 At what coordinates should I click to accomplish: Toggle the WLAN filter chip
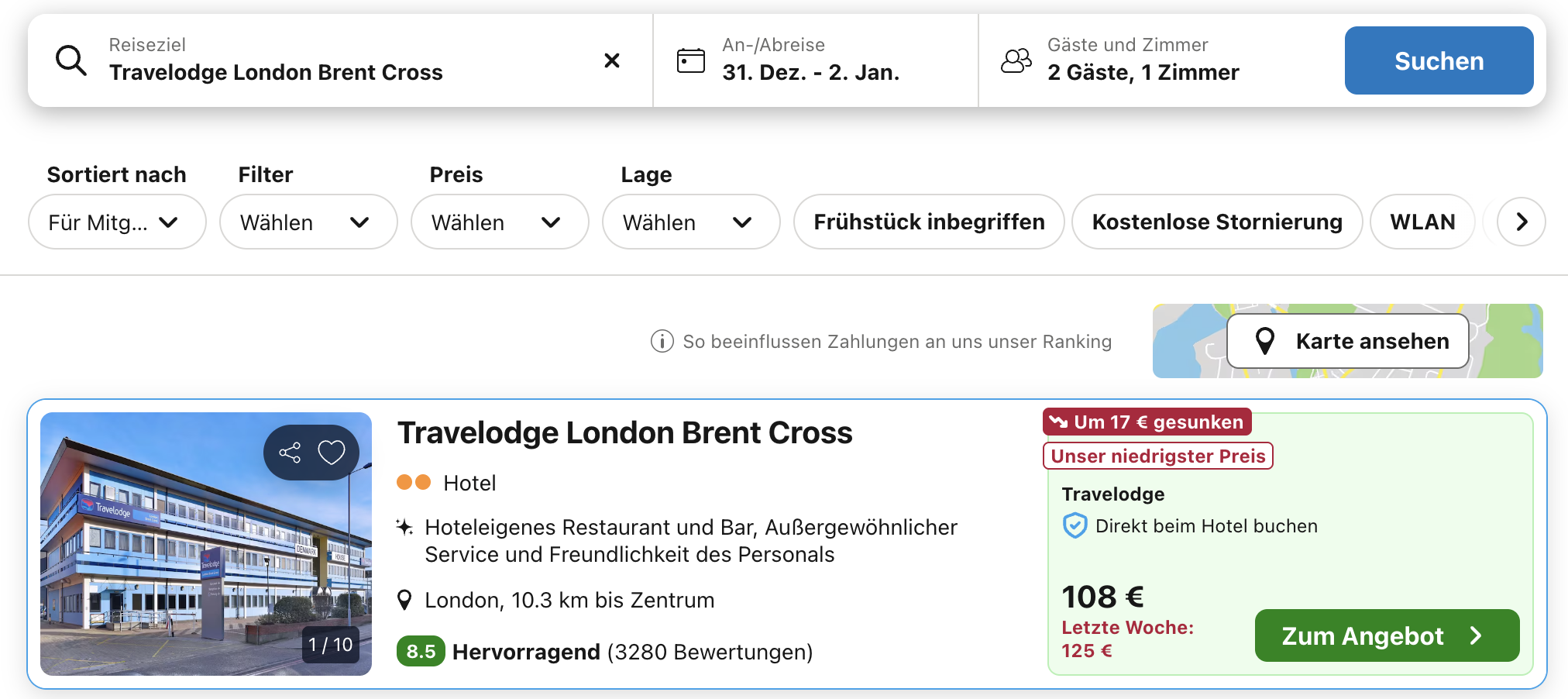pos(1422,222)
